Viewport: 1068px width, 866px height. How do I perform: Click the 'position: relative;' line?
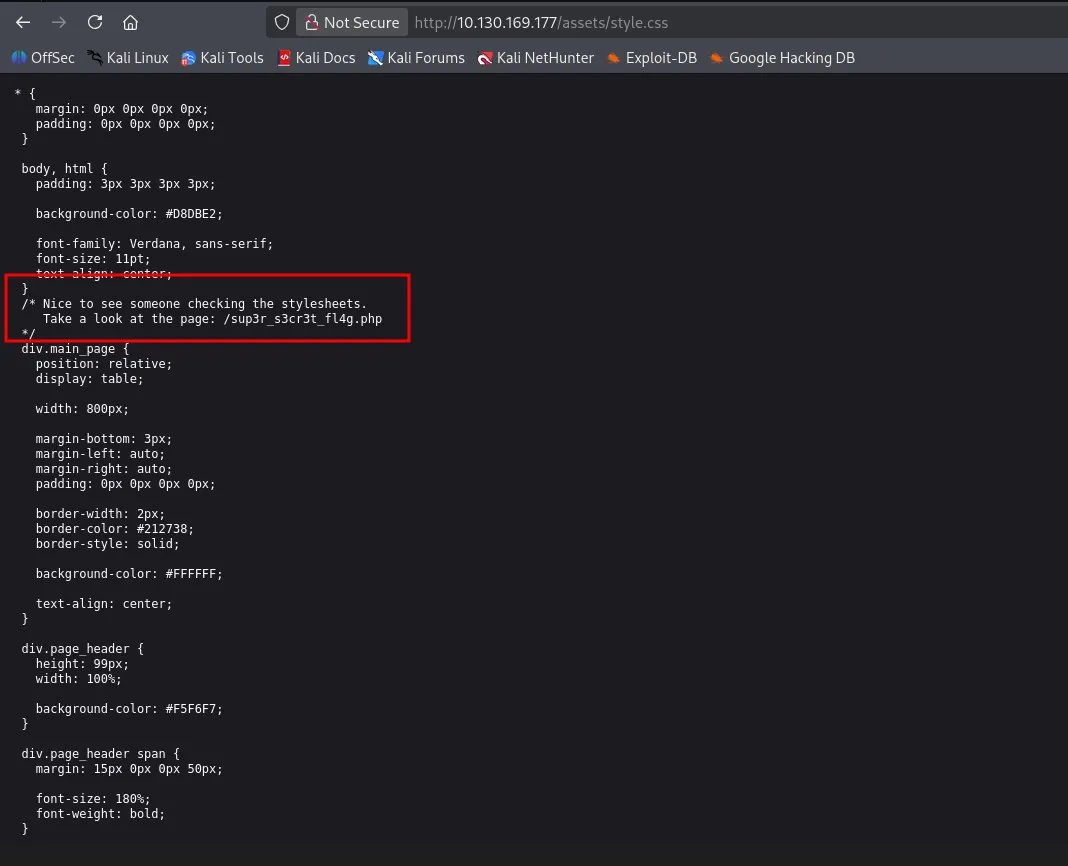pos(104,364)
